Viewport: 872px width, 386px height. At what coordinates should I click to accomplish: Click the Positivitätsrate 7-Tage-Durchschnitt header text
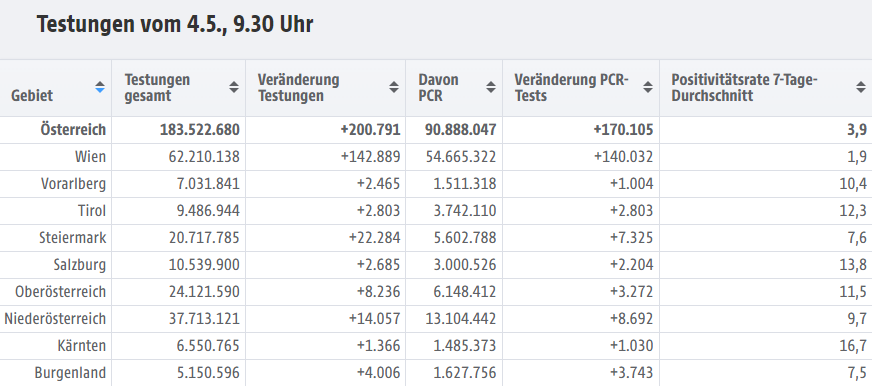(x=745, y=87)
